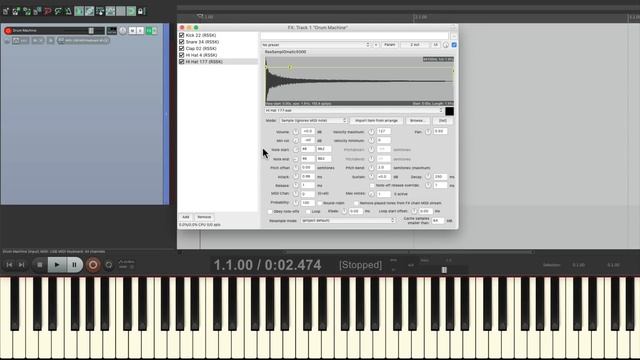Click the Attack value field
The image size is (640, 360).
308,176
